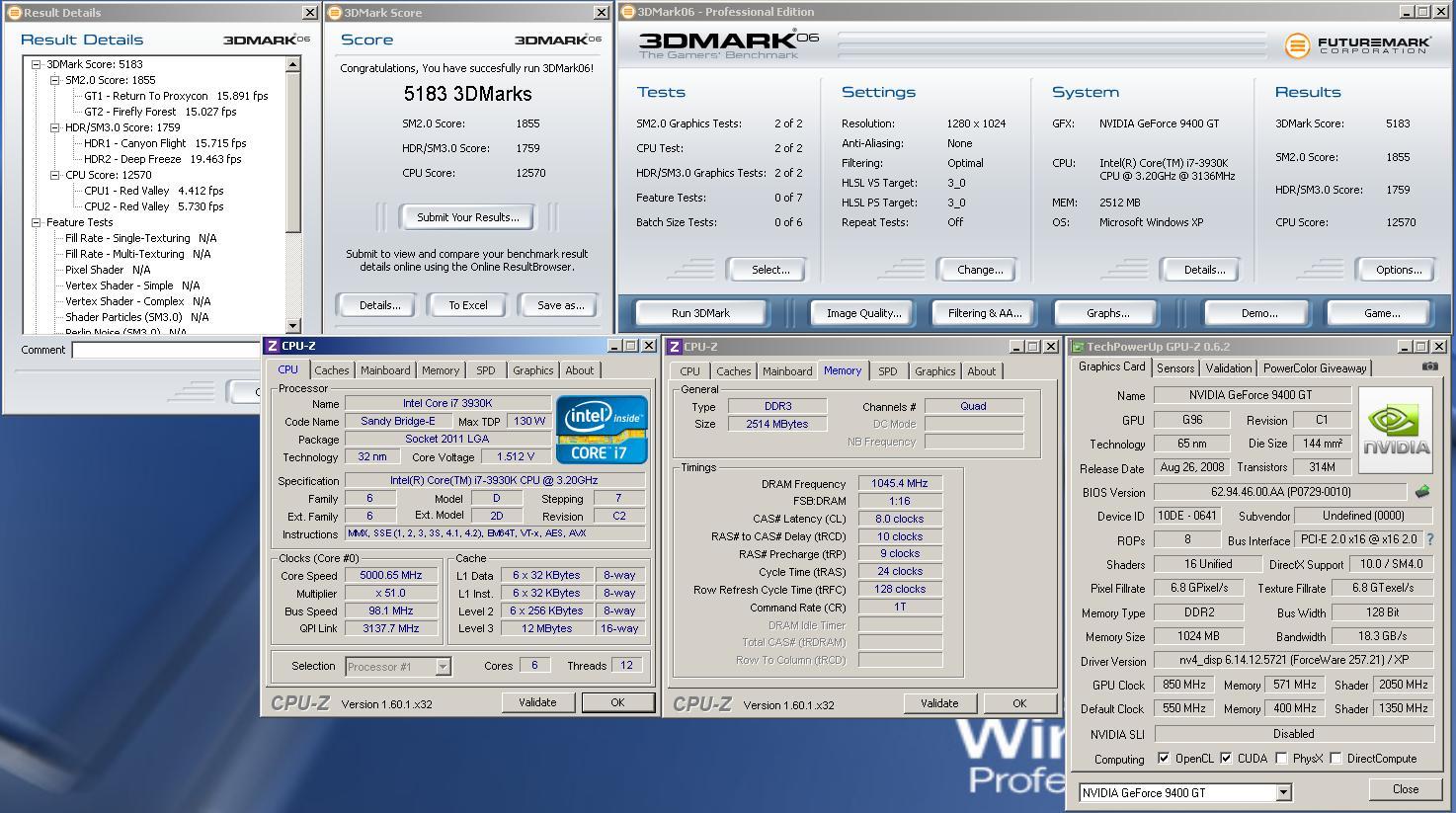Image resolution: width=1456 pixels, height=813 pixels.
Task: Click Details button in 3DMark Score window
Action: [379, 305]
